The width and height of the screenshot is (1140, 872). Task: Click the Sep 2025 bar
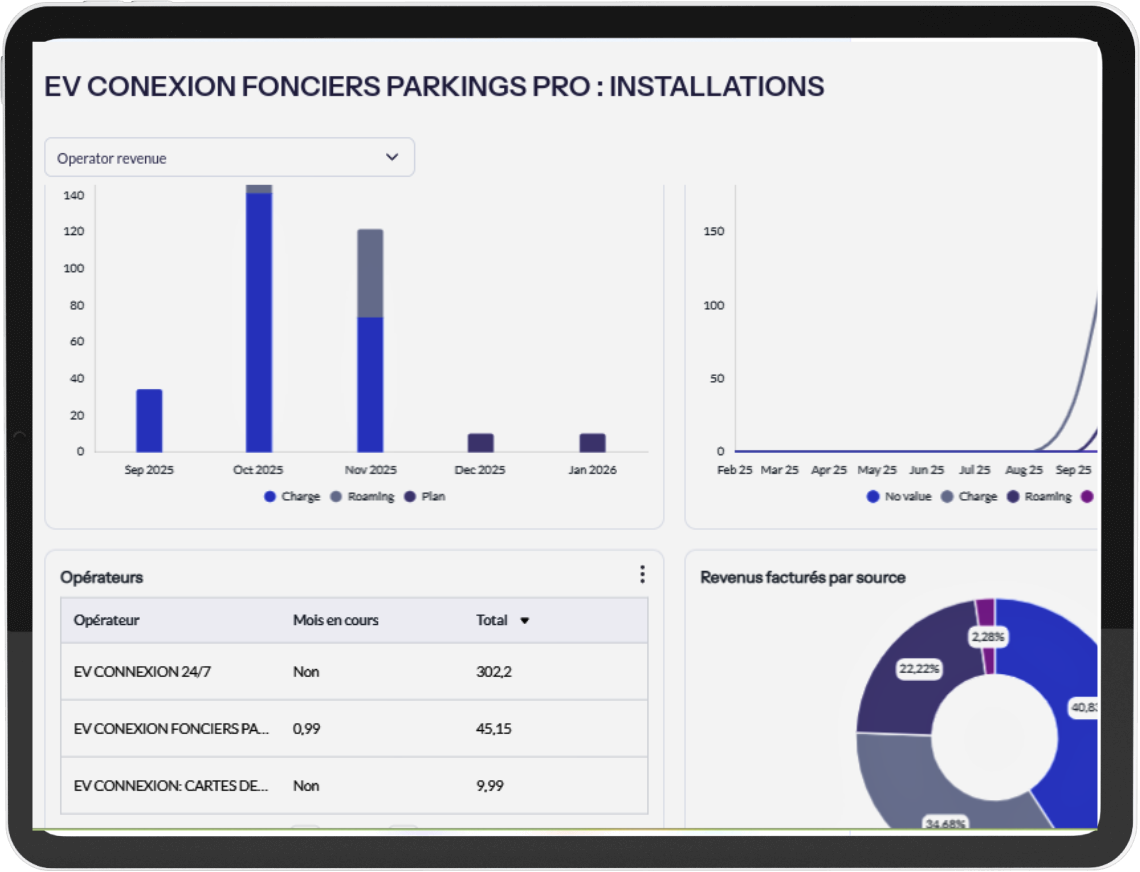tap(149, 421)
